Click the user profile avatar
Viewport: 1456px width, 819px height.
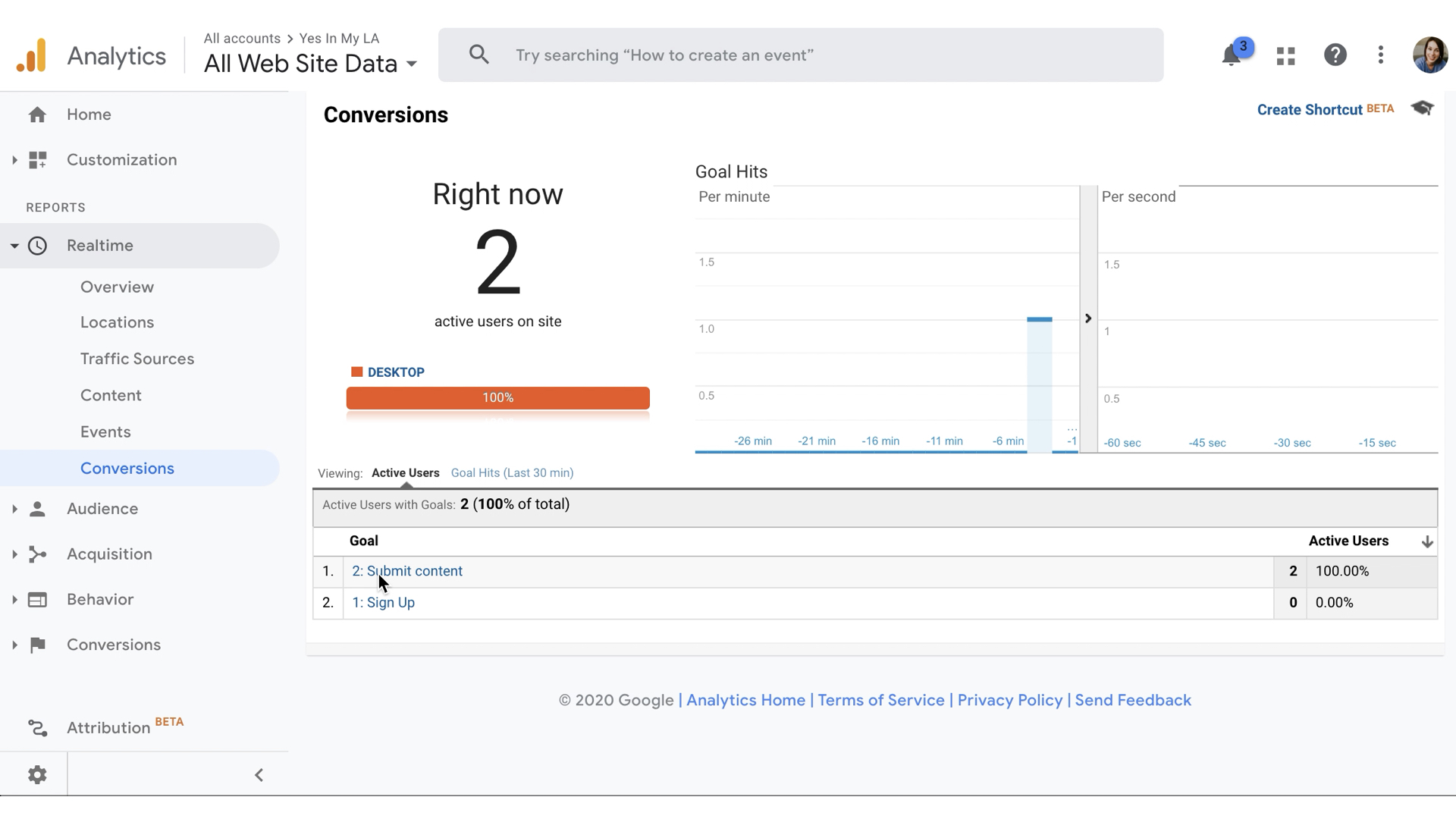pos(1429,55)
